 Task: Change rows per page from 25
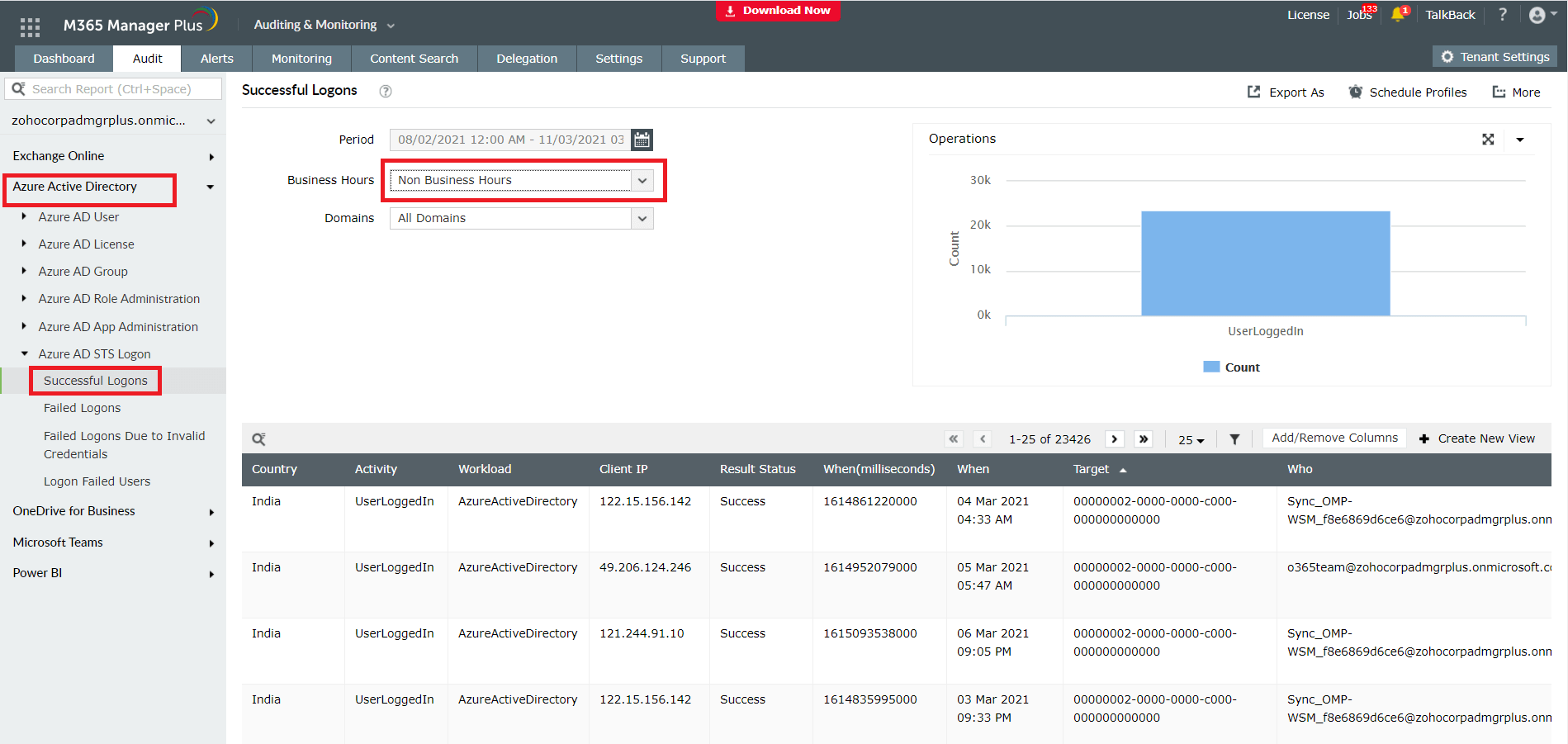click(x=1191, y=440)
